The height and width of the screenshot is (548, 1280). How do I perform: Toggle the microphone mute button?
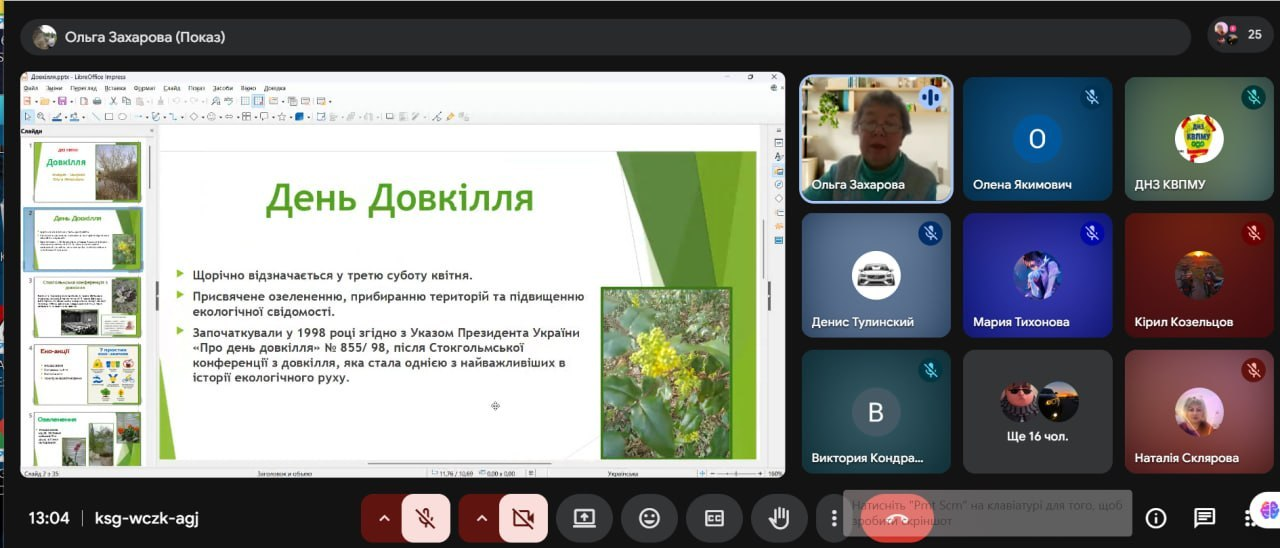425,518
